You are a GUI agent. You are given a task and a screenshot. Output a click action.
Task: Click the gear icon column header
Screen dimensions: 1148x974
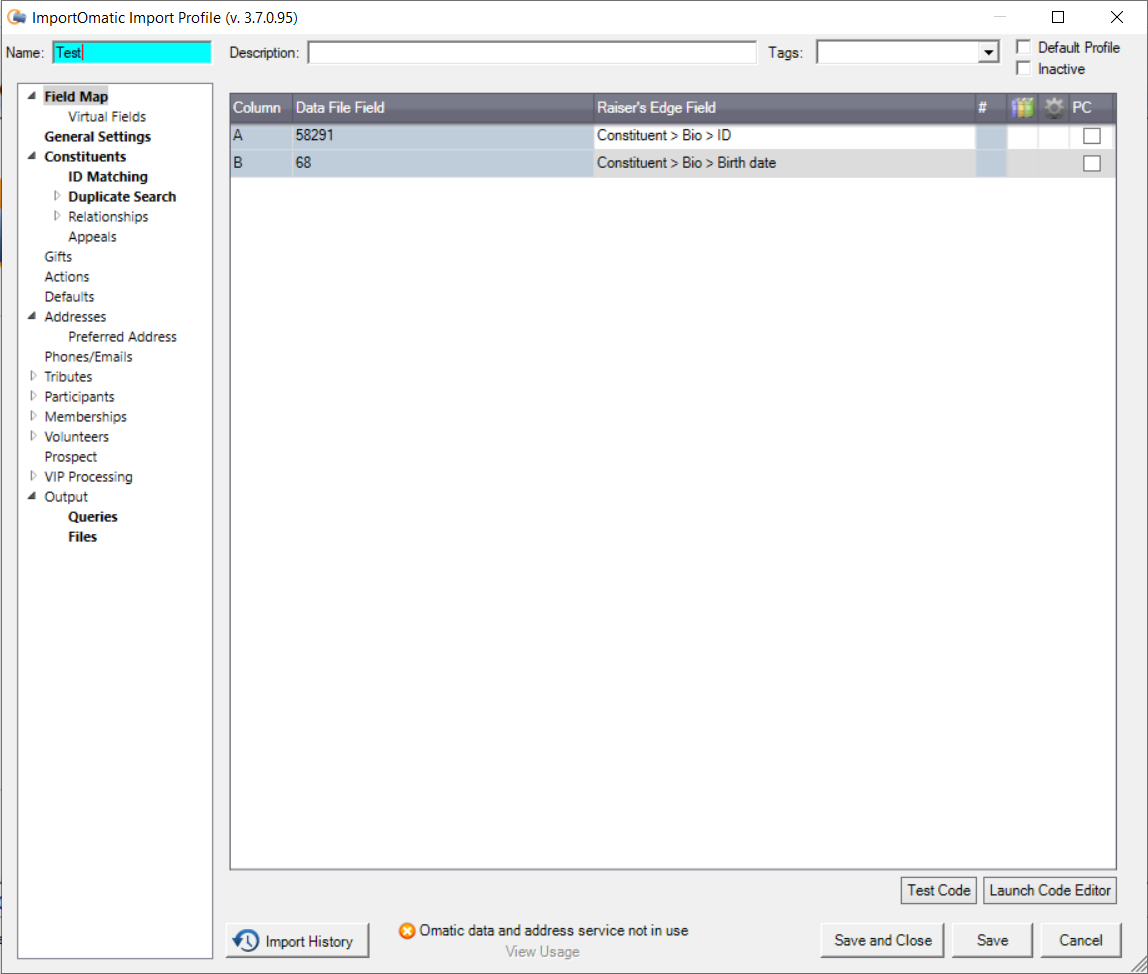1053,108
